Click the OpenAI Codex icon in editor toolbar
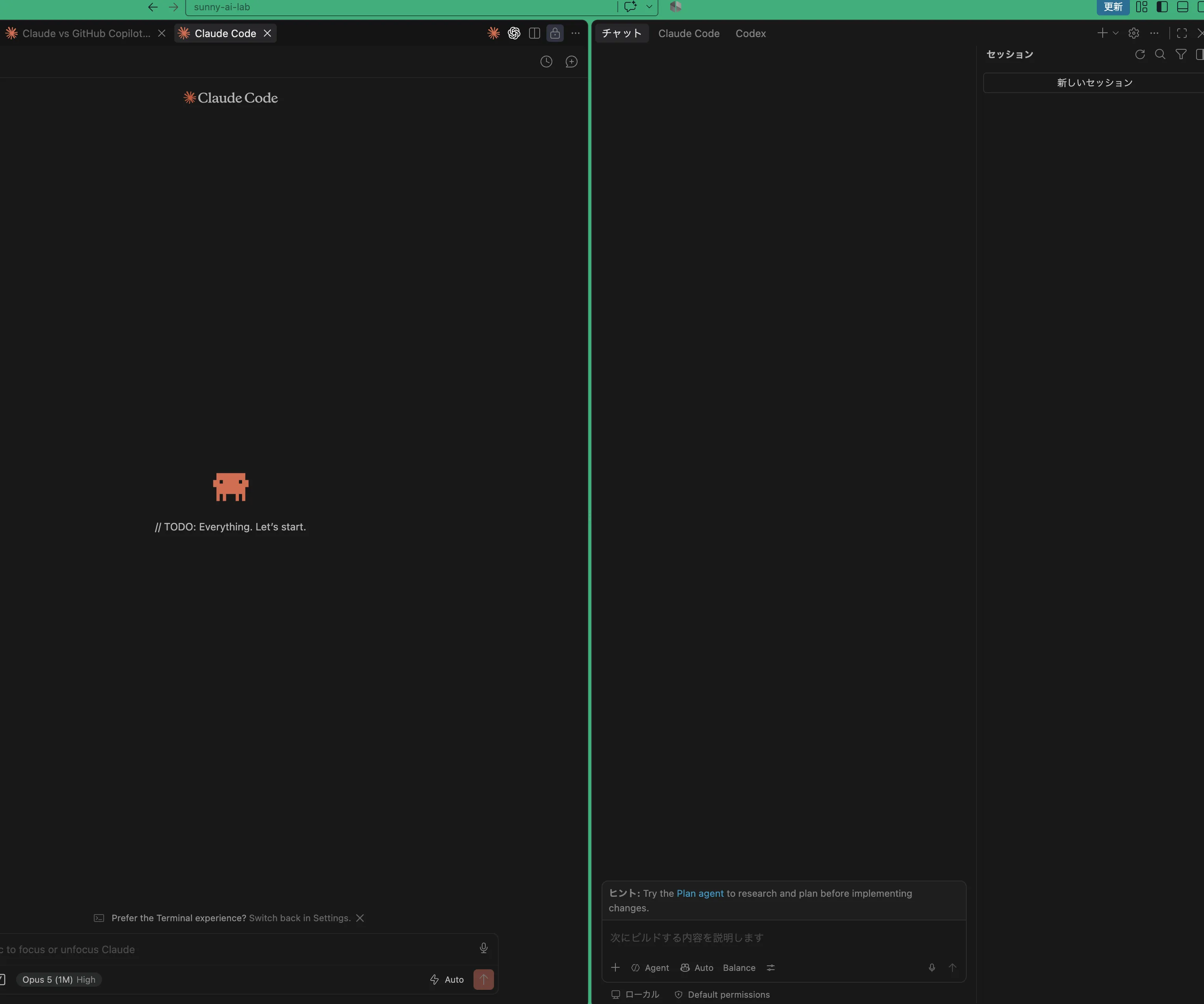 (x=514, y=33)
